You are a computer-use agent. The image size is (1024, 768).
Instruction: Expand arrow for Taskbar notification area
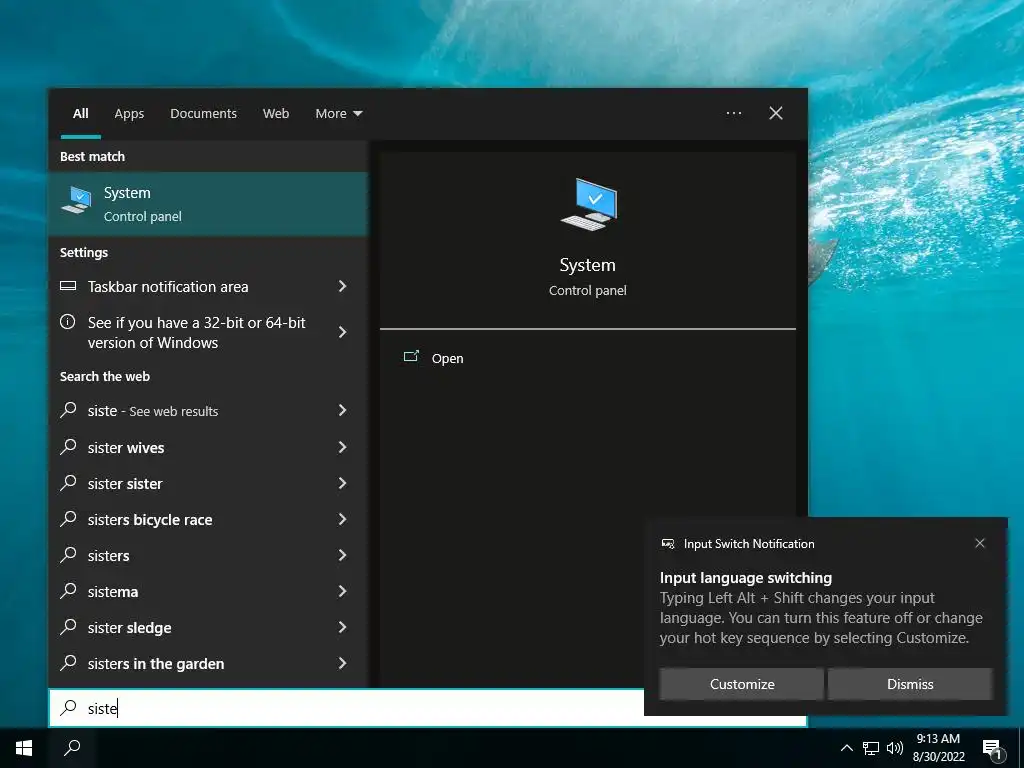pos(342,286)
